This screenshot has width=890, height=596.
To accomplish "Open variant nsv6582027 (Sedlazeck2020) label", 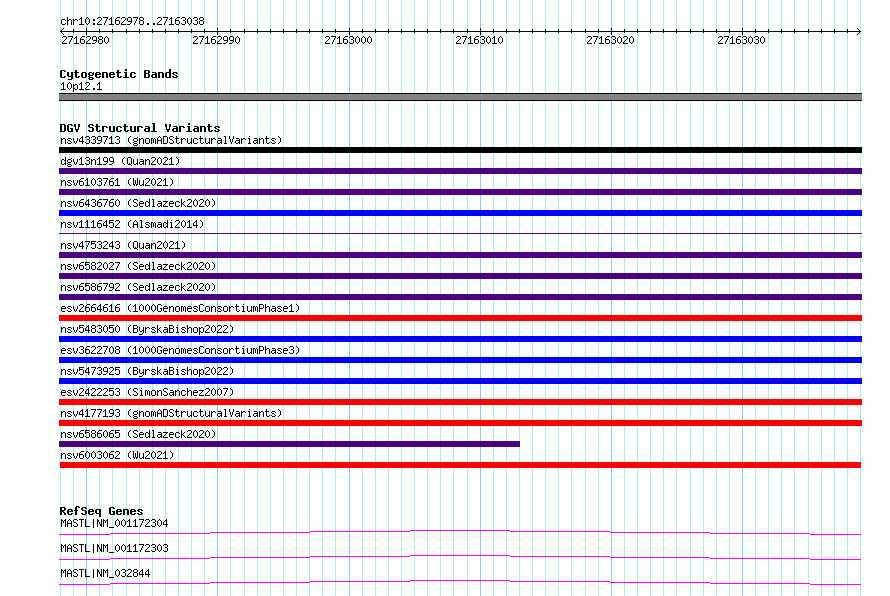I will click(x=138, y=266).
